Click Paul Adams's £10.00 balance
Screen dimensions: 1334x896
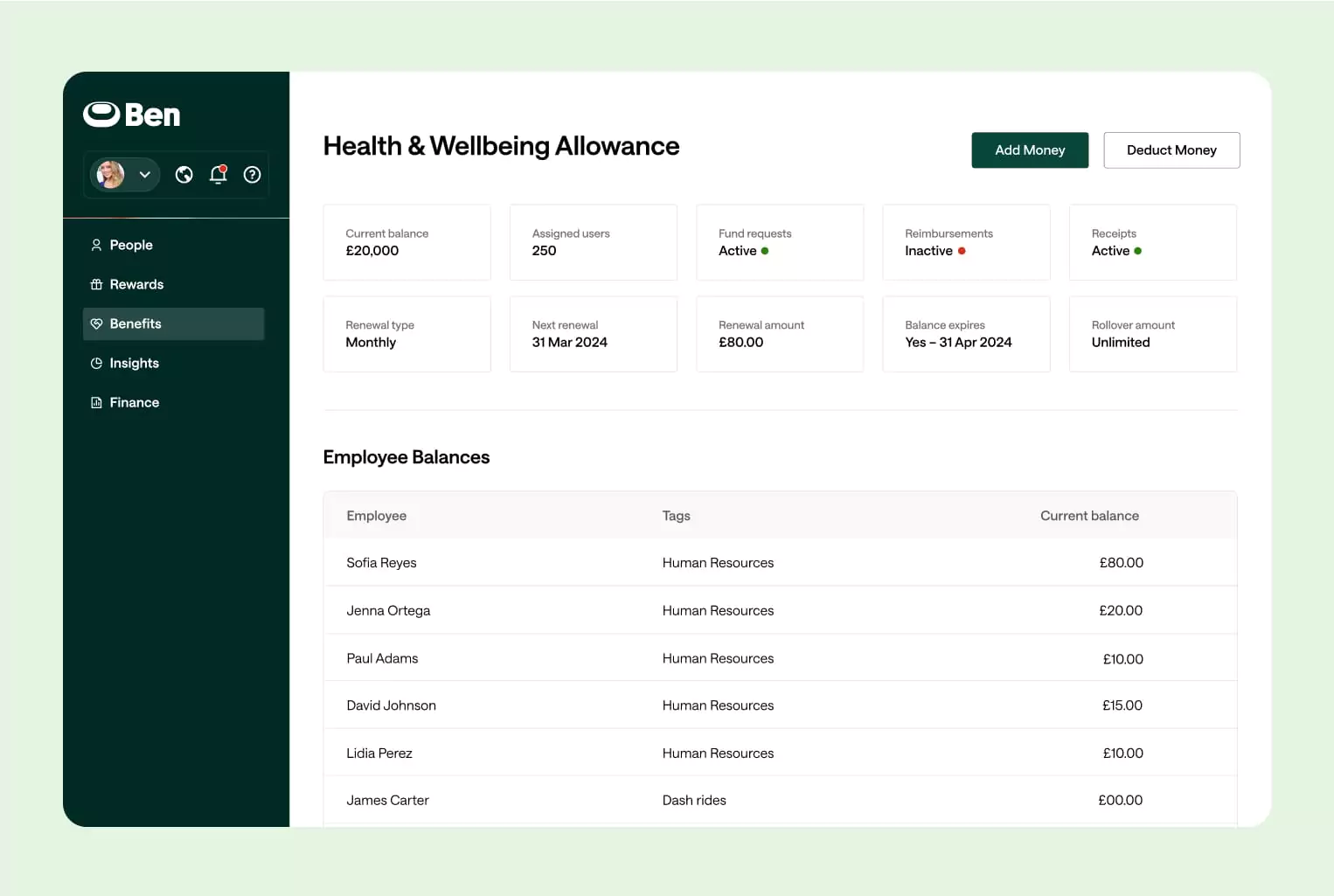click(x=1123, y=658)
